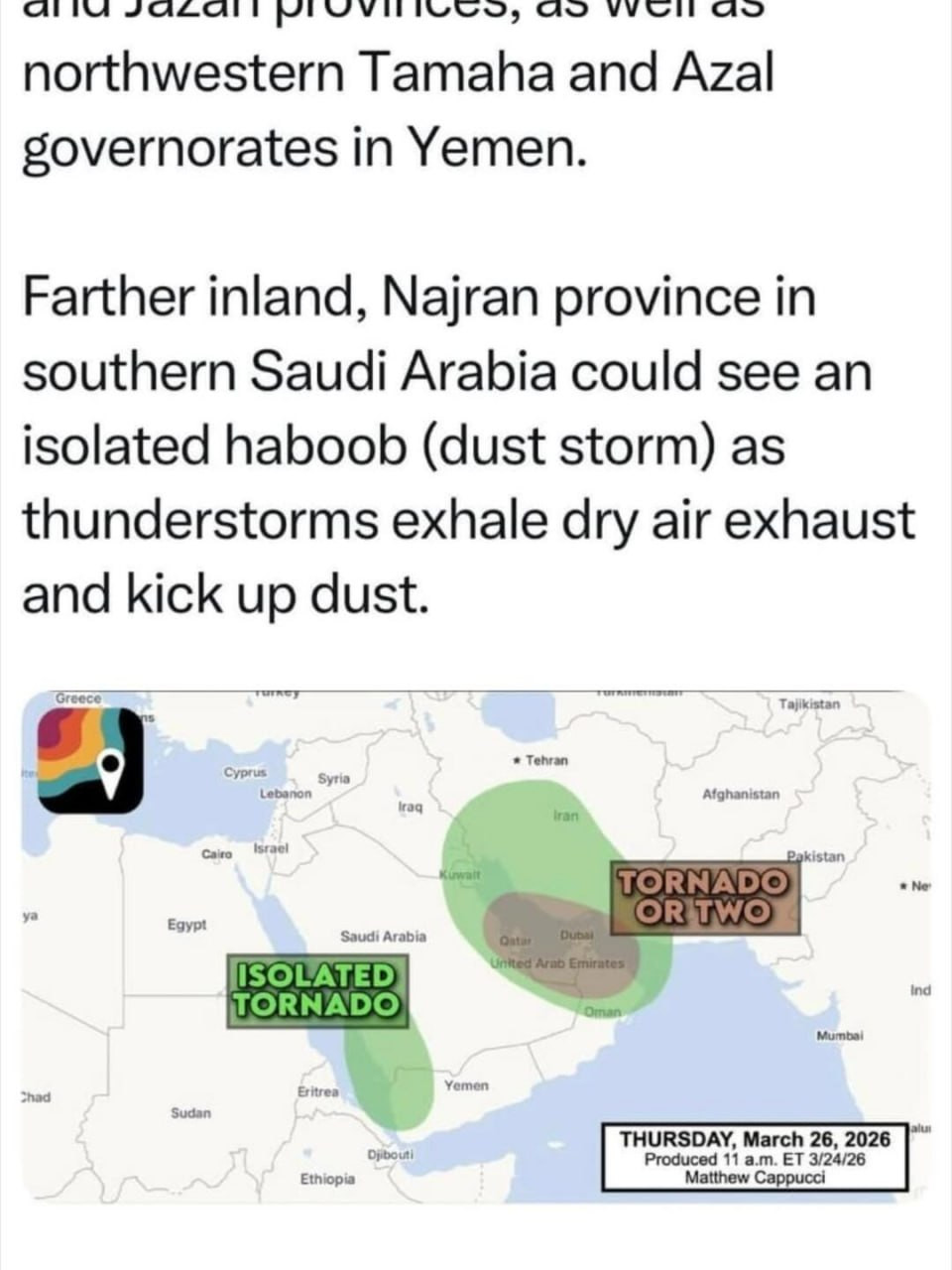This screenshot has width=952, height=1270.
Task: Tap the Sudan country label
Action: 190,1113
